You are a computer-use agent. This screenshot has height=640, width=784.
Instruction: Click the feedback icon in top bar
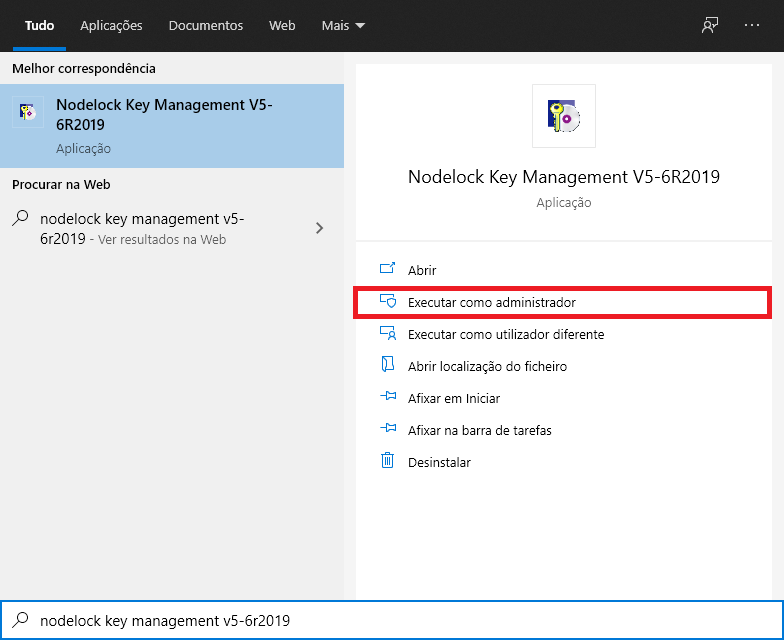[x=710, y=25]
